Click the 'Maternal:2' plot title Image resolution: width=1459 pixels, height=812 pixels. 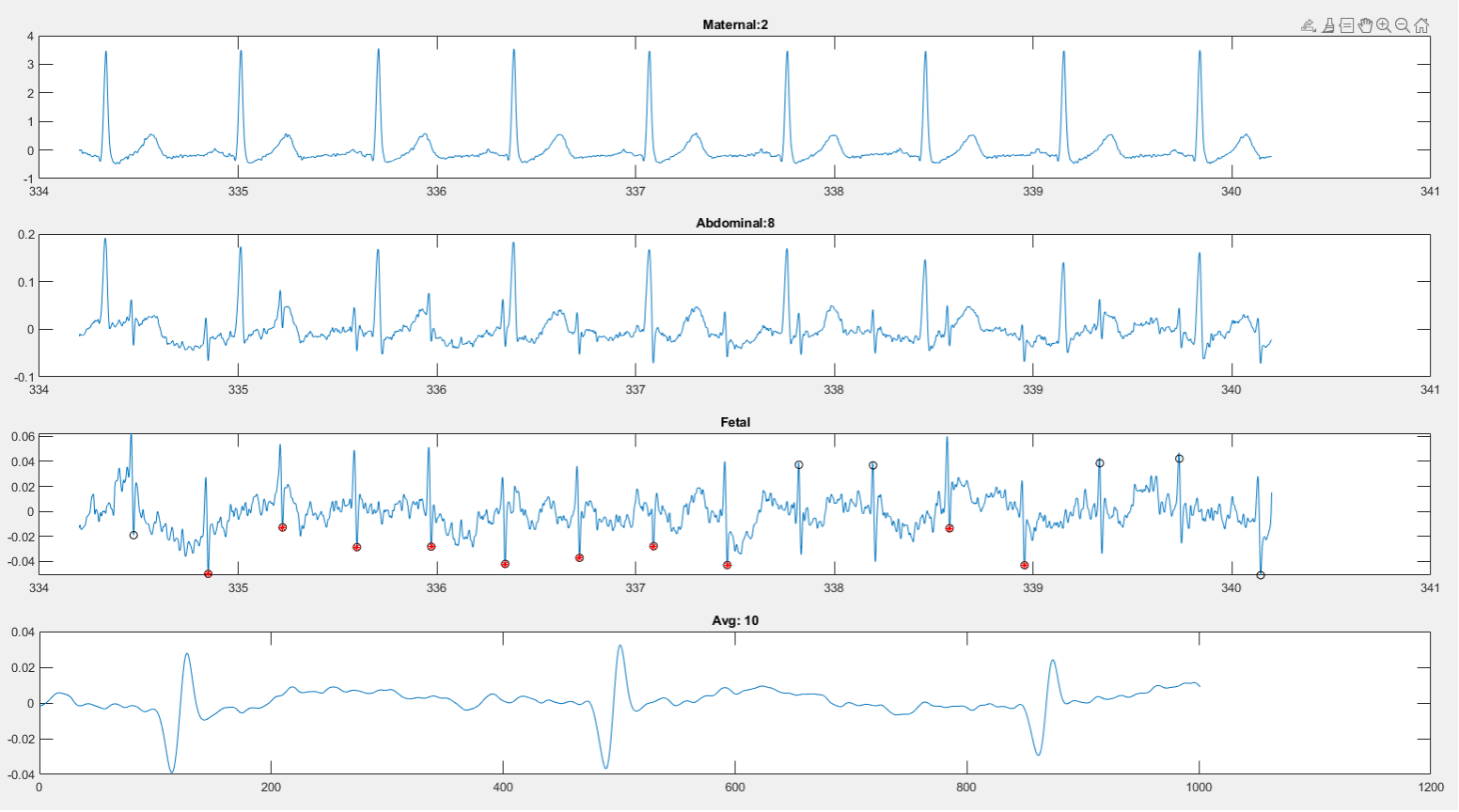(734, 24)
